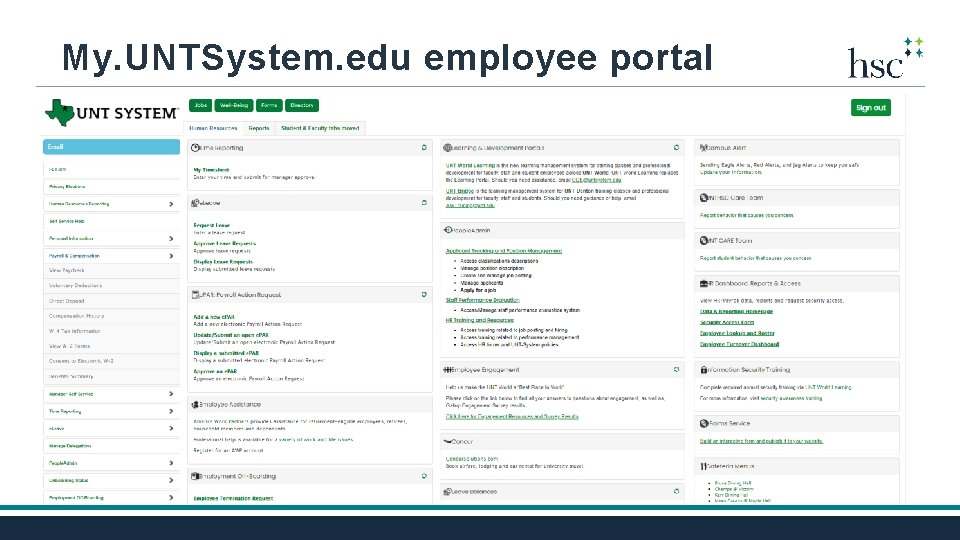
Task: Refresh the Learning & Development Portals panel
Action: (x=676, y=148)
